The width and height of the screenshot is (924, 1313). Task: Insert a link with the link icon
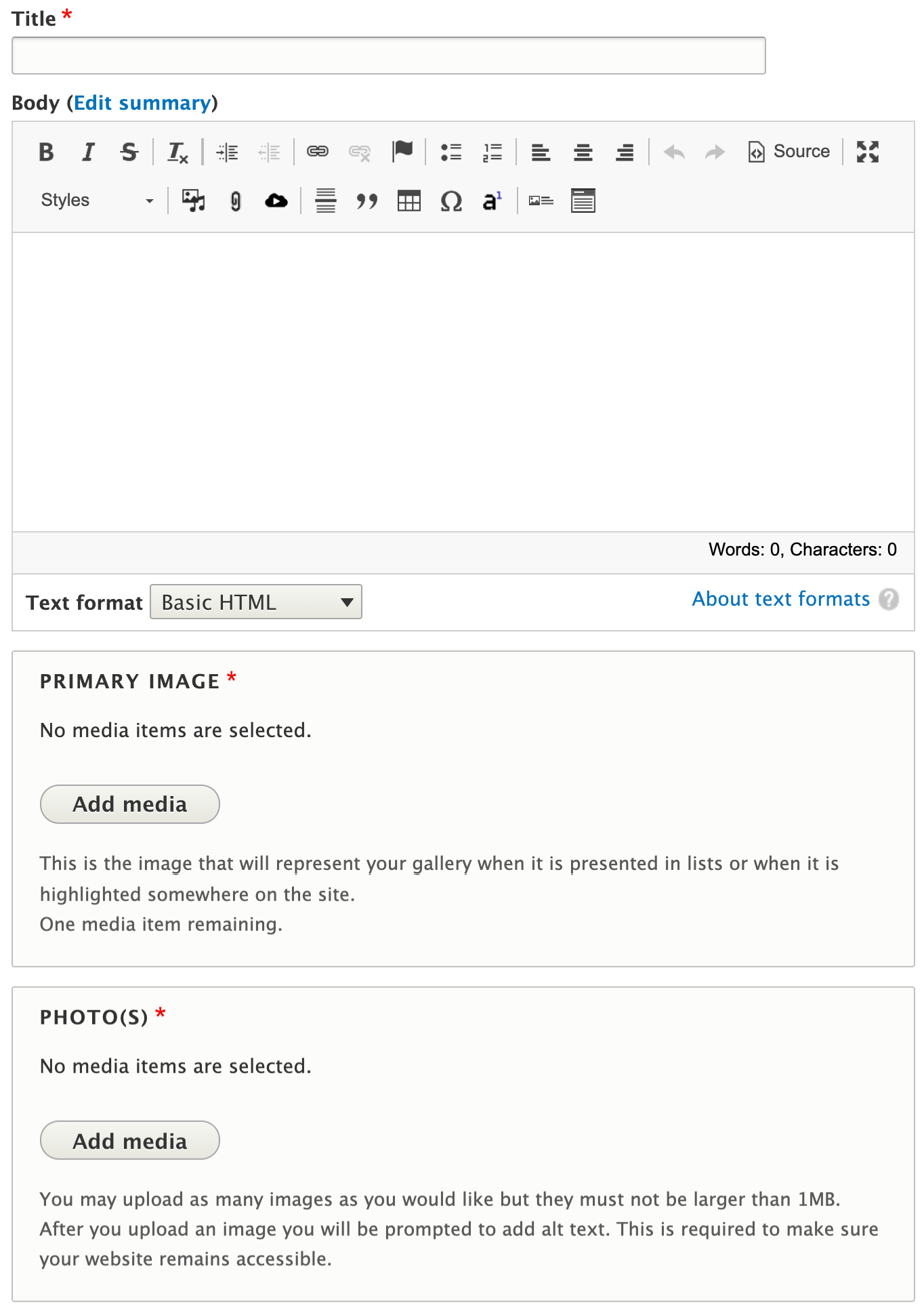317,151
